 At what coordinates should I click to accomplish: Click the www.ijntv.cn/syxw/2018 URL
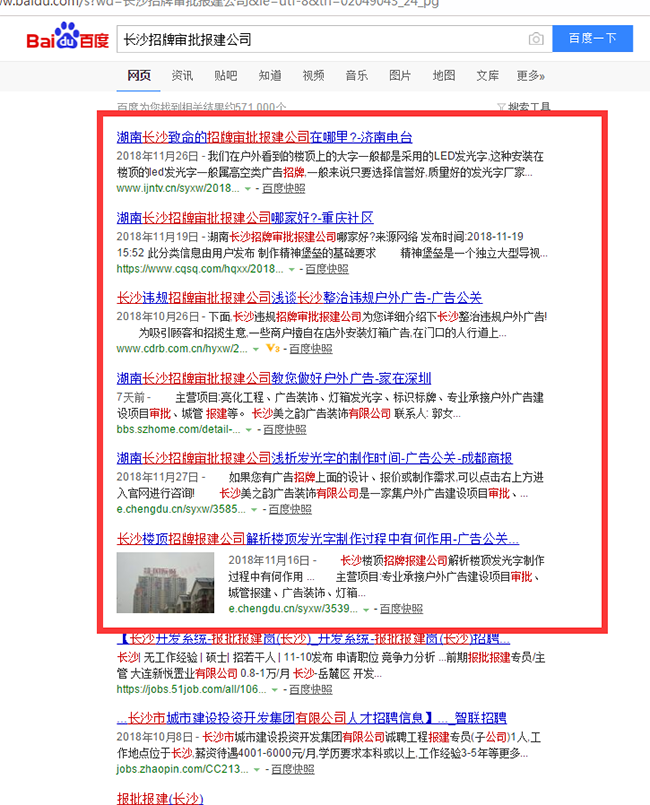tap(178, 188)
